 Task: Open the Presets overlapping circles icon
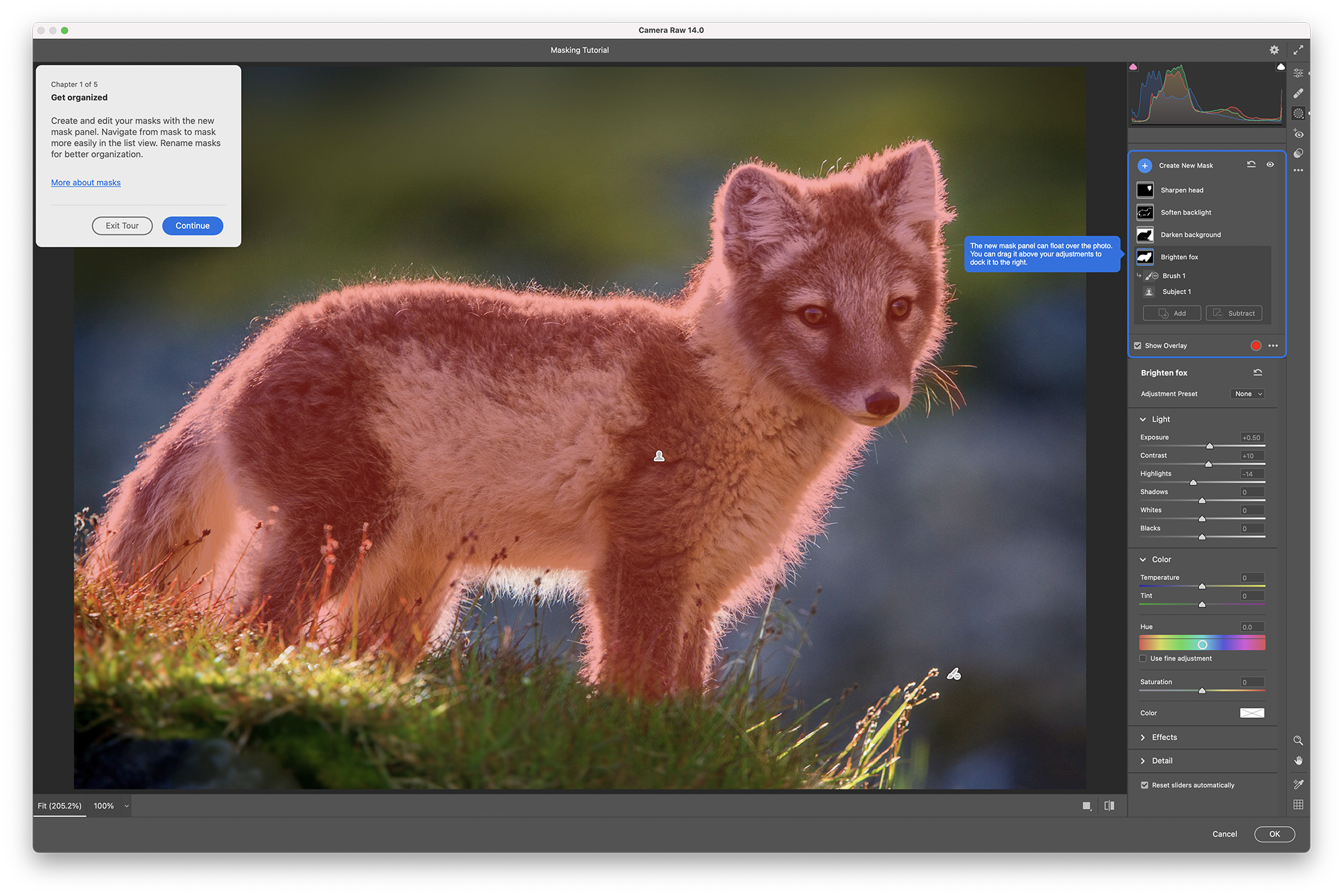tap(1298, 153)
